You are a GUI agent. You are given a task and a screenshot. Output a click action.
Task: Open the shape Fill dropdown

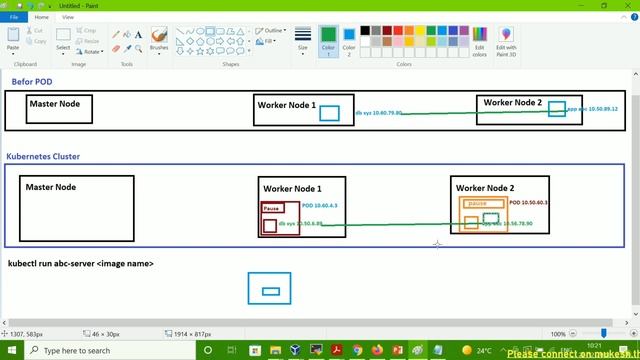266,41
